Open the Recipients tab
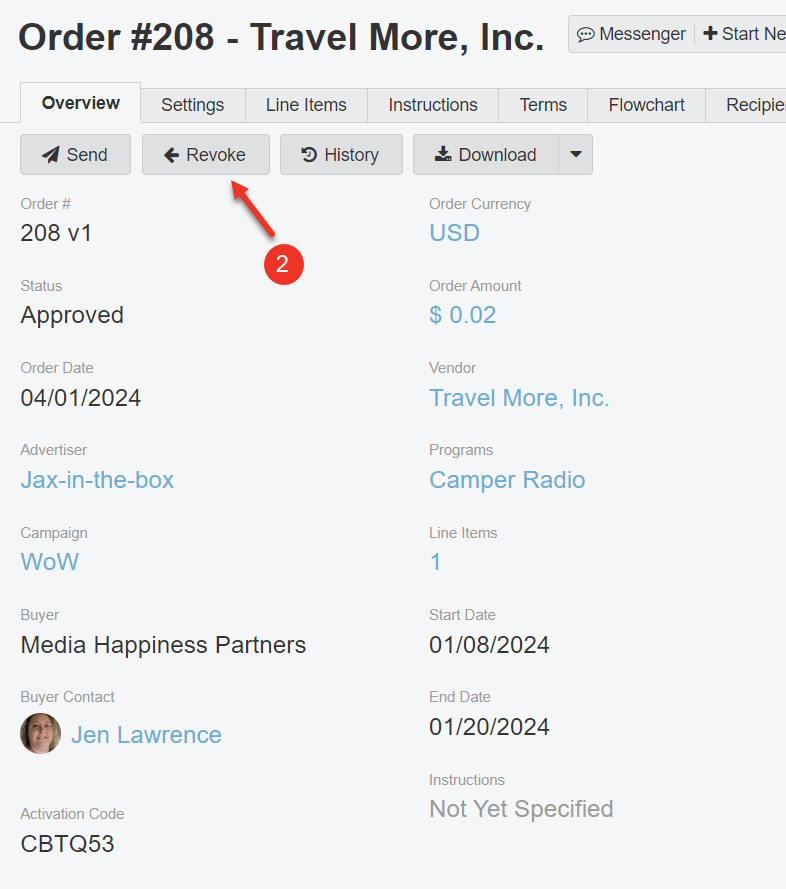The image size is (786, 889). (750, 105)
